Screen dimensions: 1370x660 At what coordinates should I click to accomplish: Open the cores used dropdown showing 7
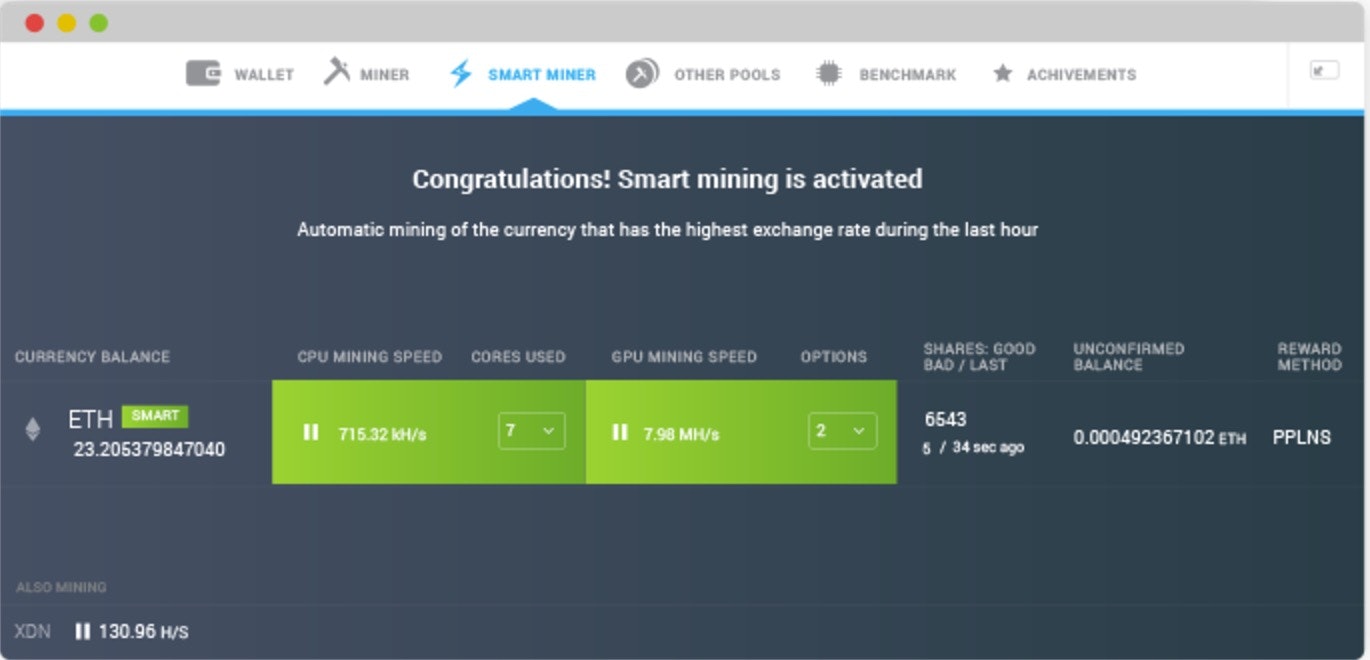pos(532,431)
